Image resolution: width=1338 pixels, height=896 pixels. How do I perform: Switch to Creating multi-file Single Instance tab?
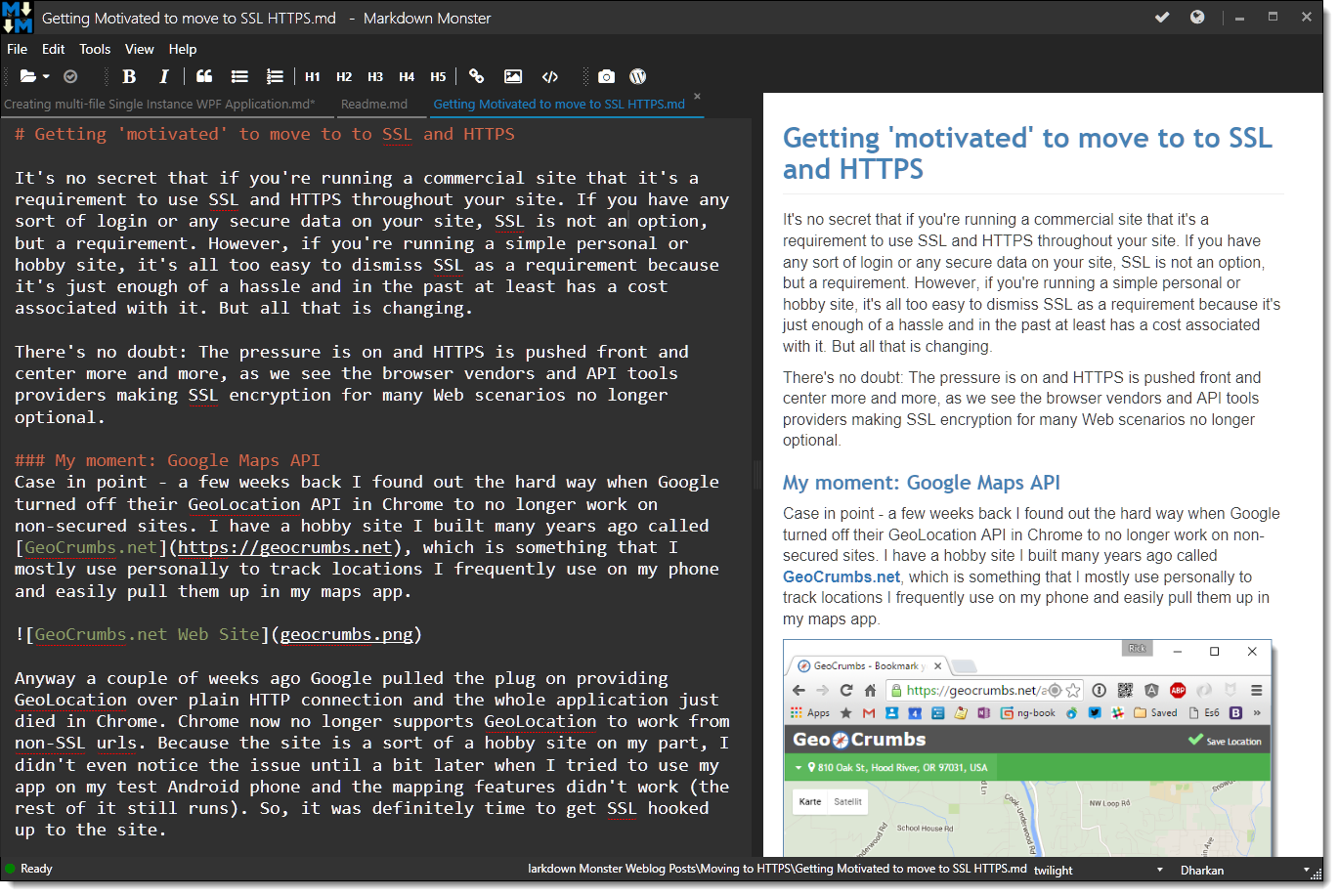[x=160, y=104]
